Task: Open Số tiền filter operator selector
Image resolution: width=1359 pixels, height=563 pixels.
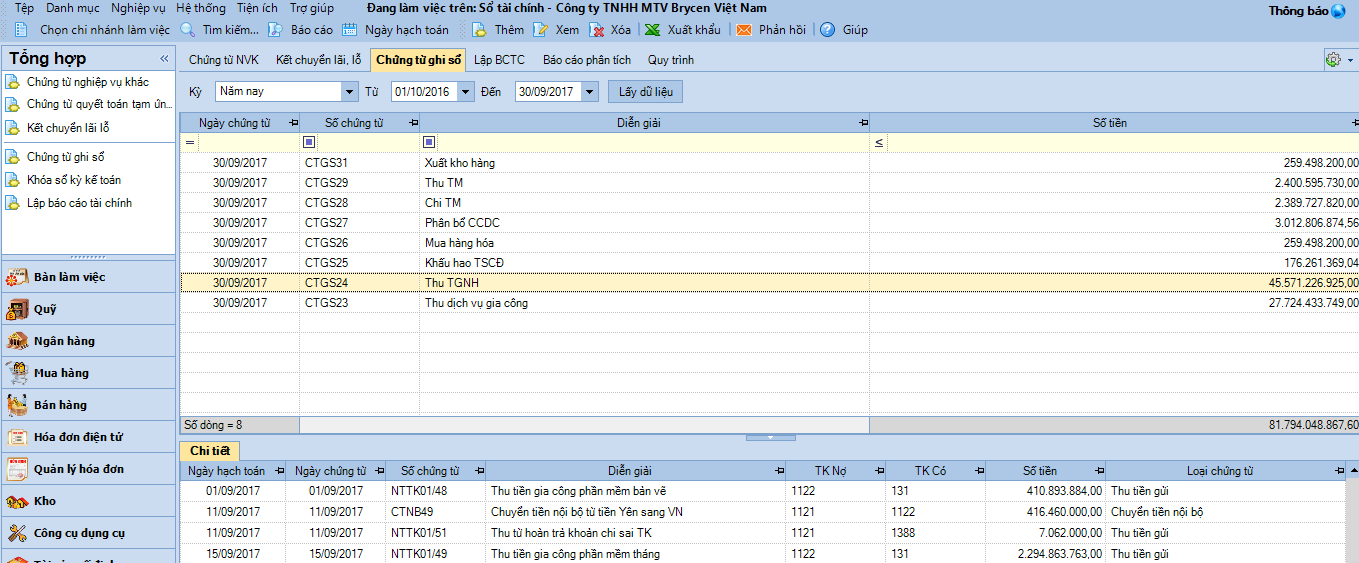Action: 879,143
